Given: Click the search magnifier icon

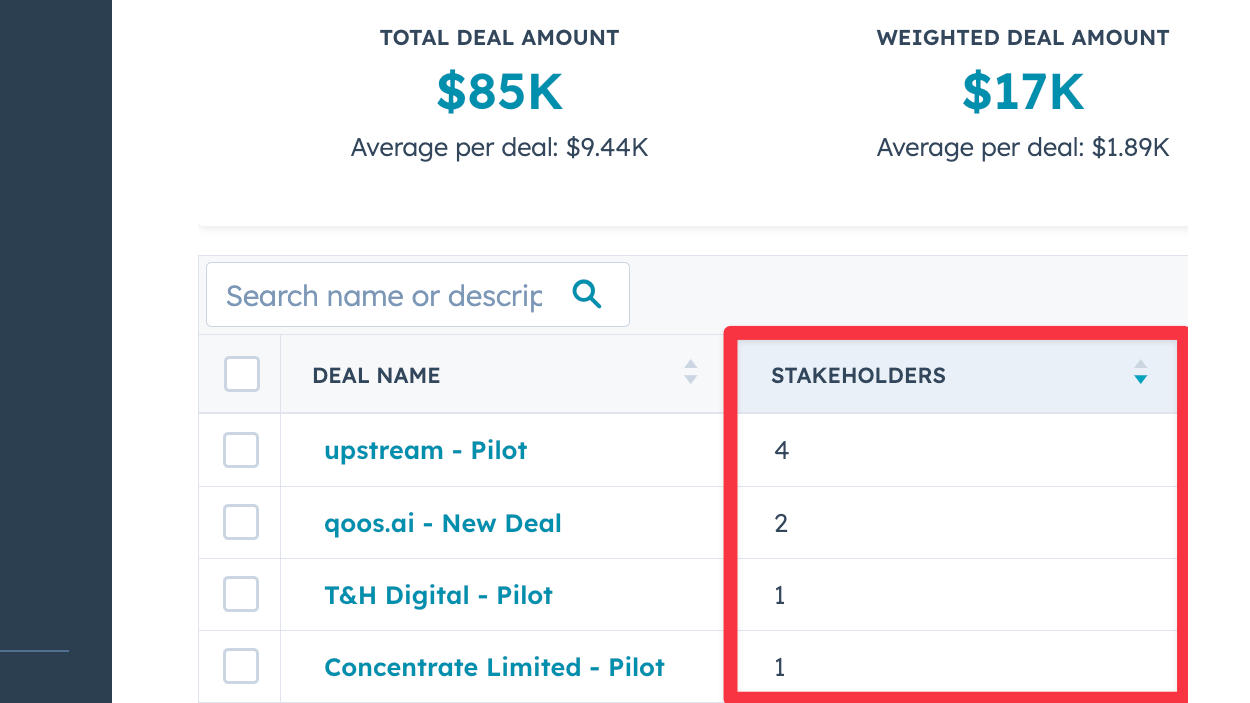Looking at the screenshot, I should [587, 294].
